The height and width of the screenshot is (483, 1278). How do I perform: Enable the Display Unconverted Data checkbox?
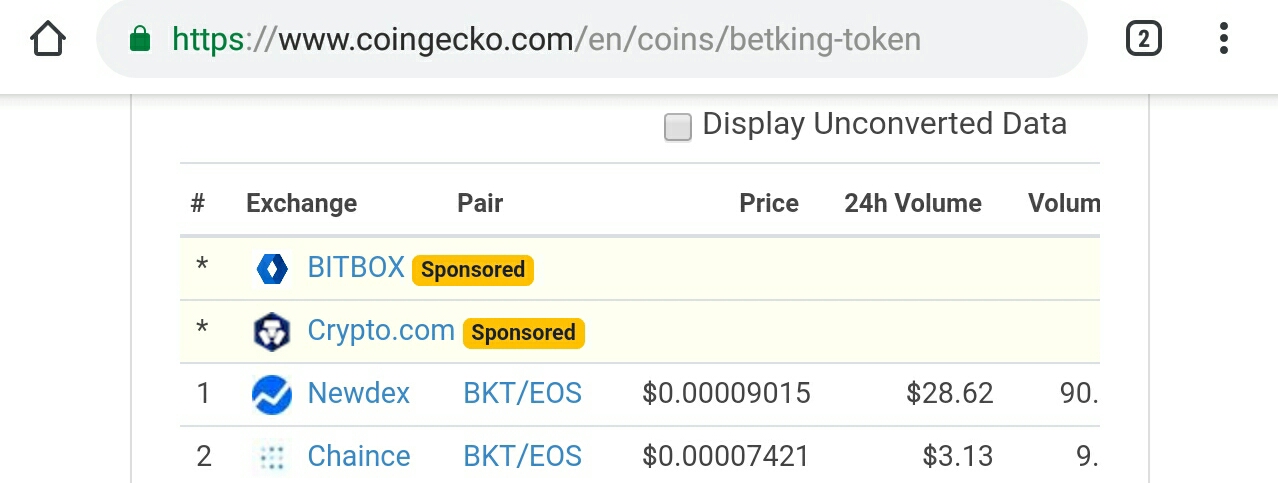click(x=678, y=127)
